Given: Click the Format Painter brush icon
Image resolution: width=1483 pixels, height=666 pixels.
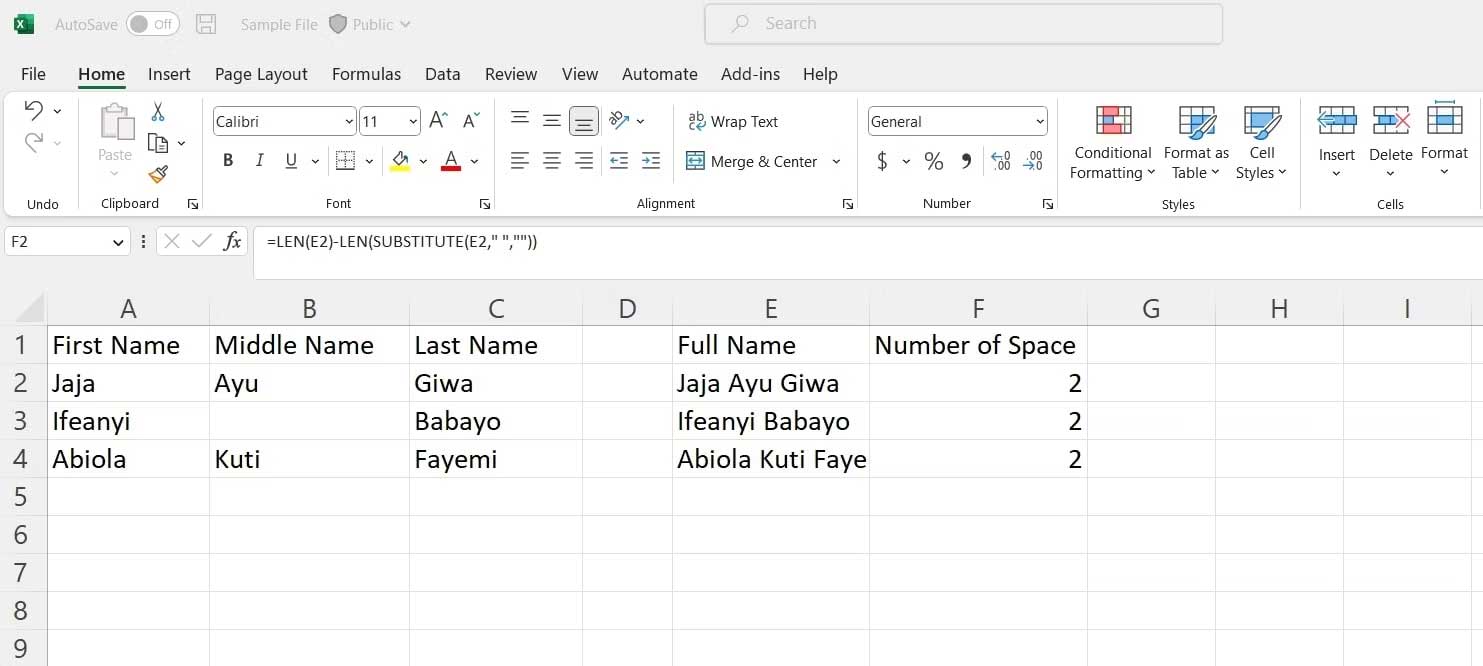Looking at the screenshot, I should pyautogui.click(x=158, y=175).
